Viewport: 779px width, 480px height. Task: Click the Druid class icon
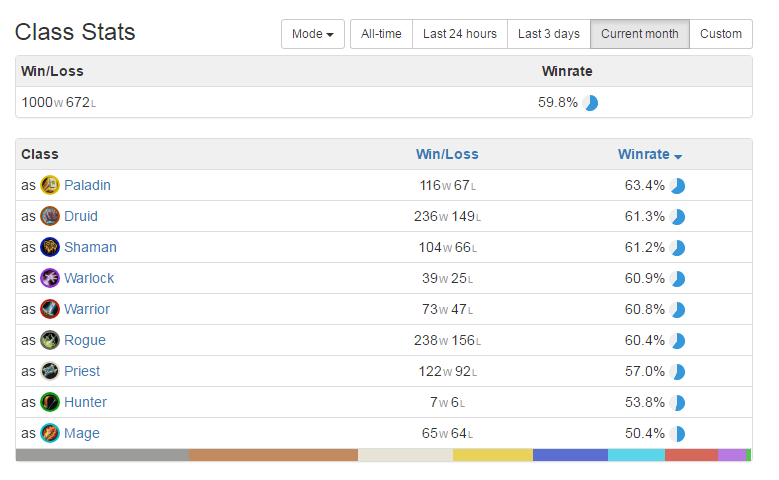50,216
